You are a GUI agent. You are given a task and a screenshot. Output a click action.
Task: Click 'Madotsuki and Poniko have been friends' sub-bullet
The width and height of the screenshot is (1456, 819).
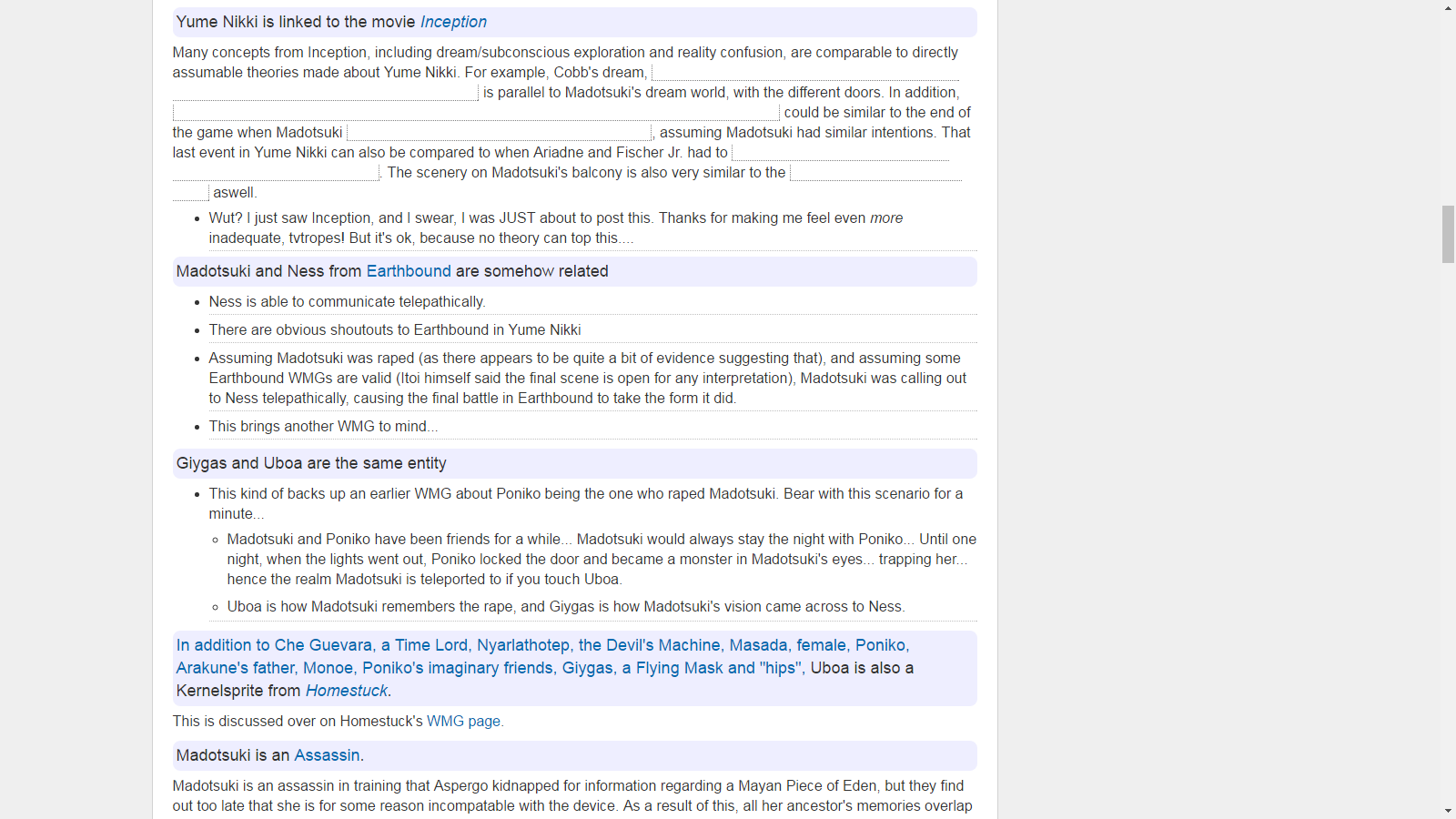tap(602, 560)
